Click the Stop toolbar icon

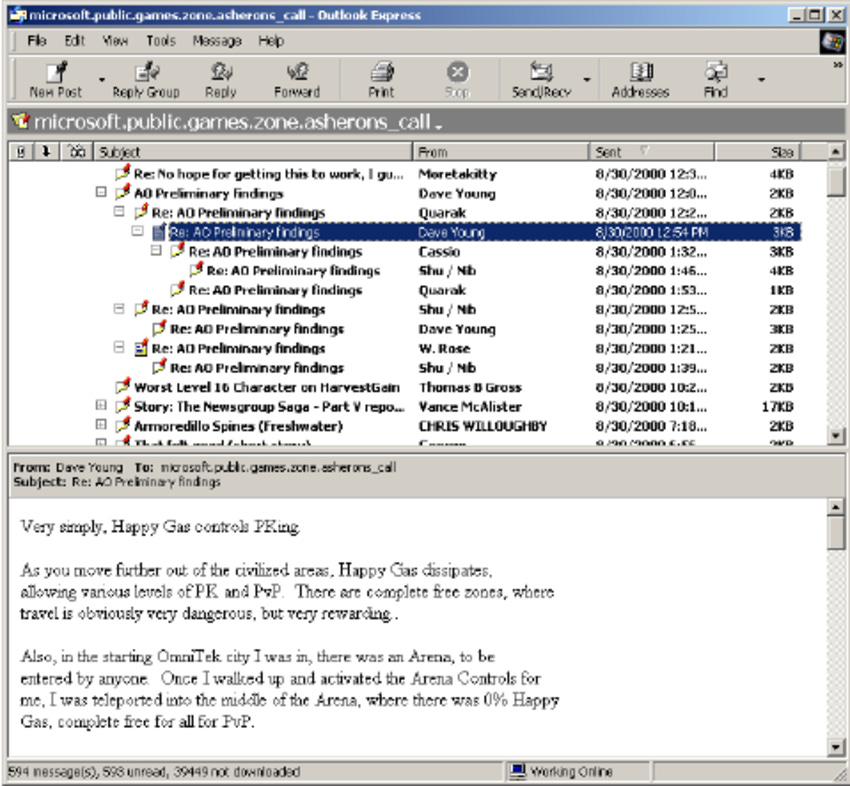458,72
